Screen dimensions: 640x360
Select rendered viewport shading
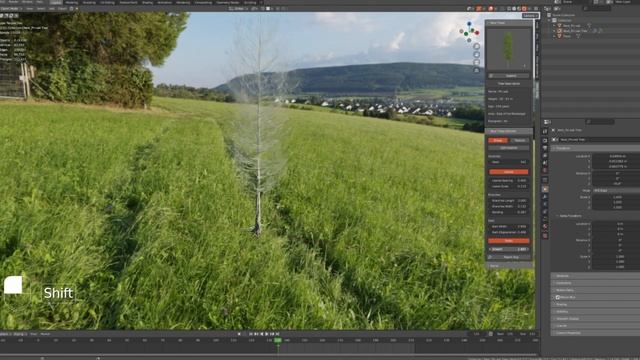click(524, 9)
